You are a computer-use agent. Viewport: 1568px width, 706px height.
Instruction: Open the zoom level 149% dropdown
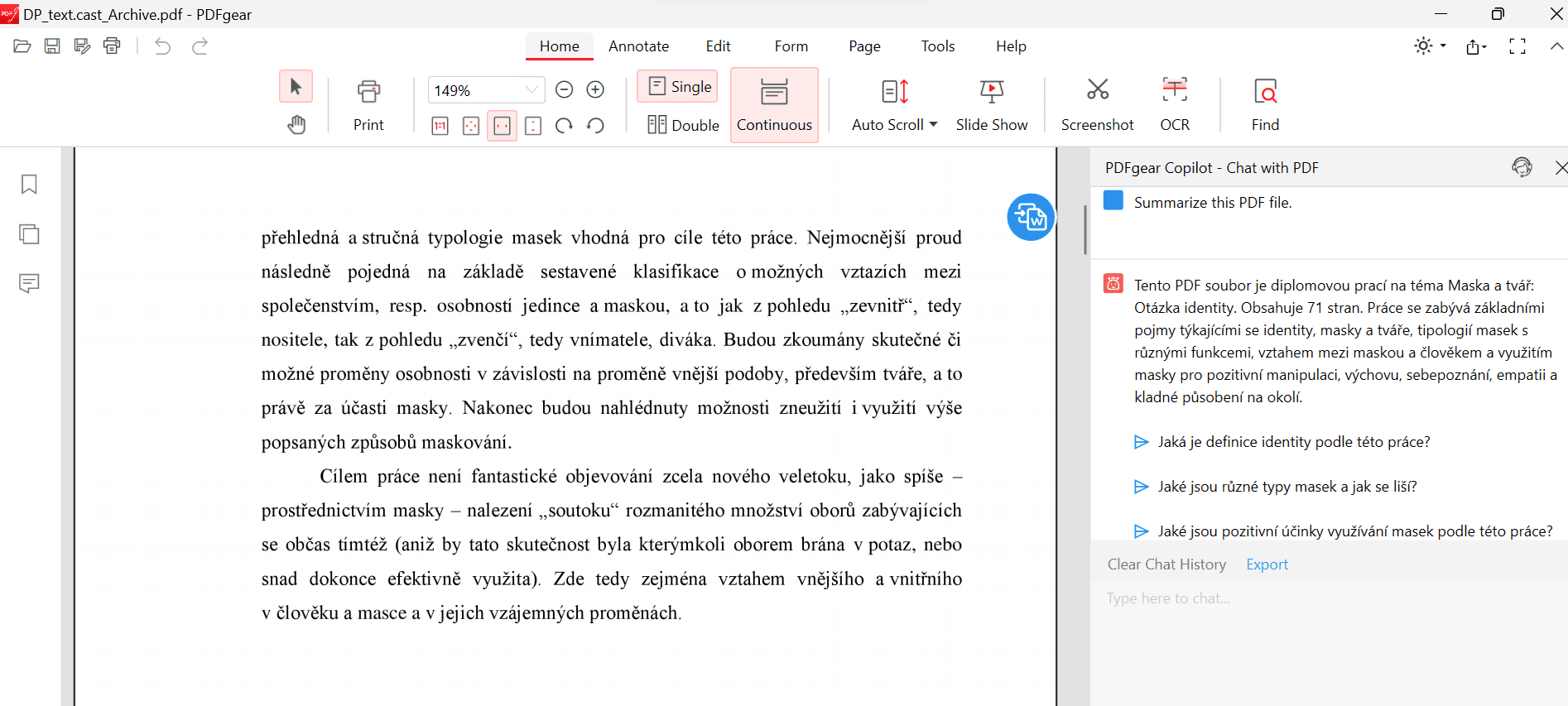coord(531,89)
